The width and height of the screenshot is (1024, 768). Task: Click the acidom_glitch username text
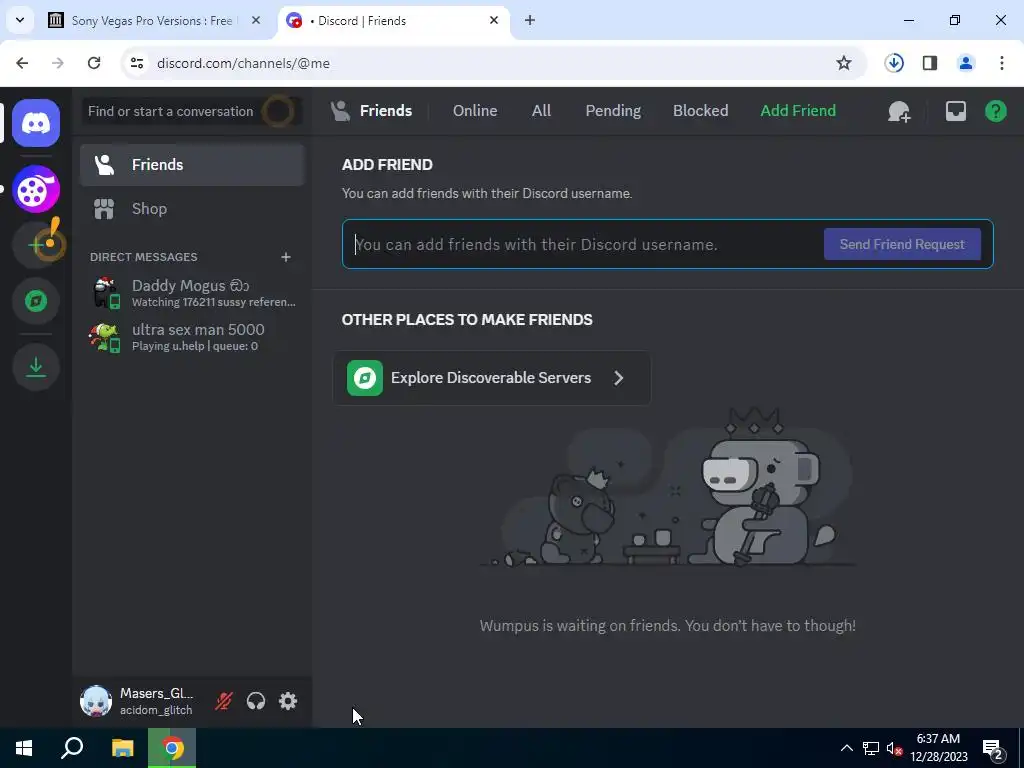(x=156, y=711)
